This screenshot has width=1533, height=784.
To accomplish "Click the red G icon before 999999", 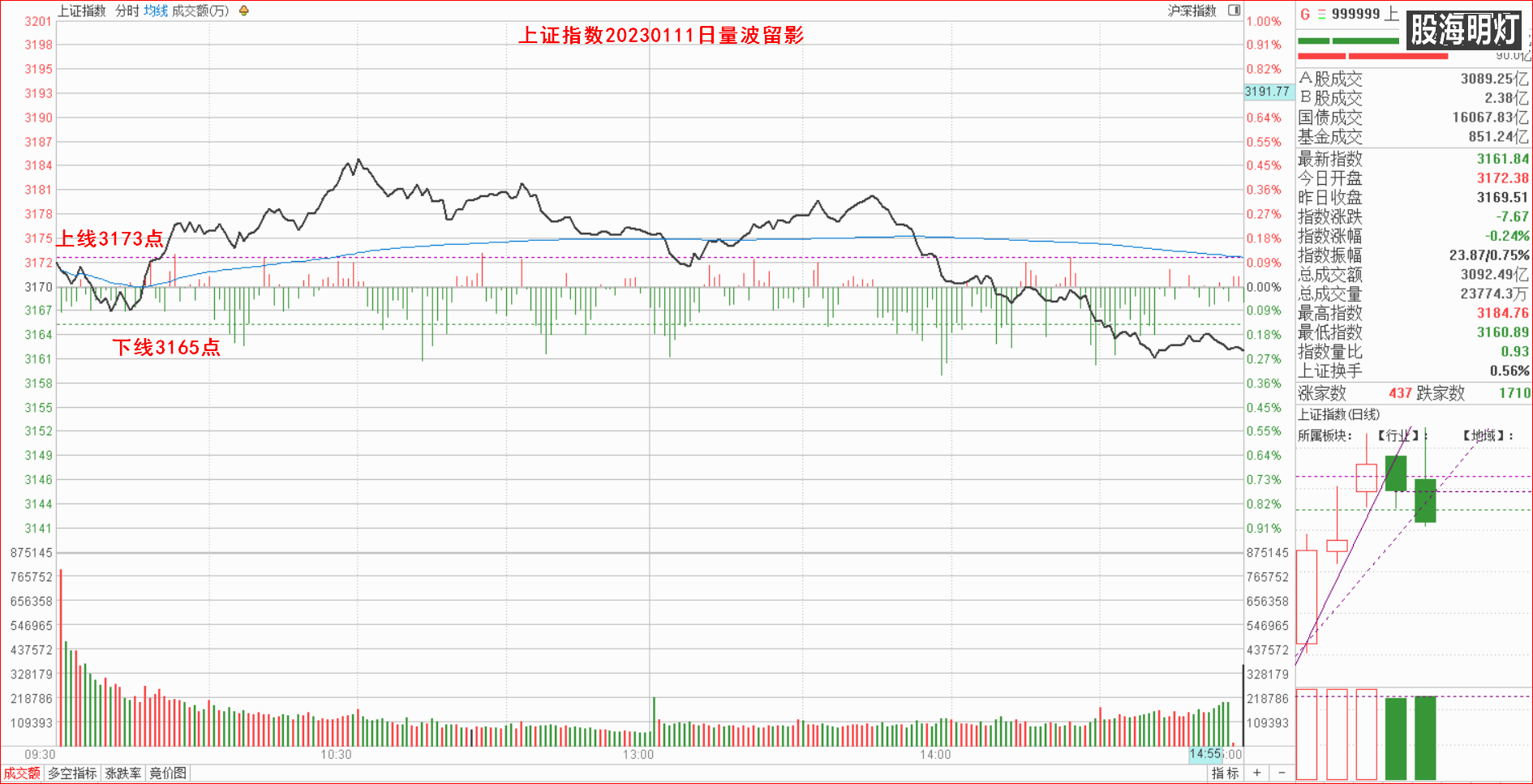I will 1305,14.
